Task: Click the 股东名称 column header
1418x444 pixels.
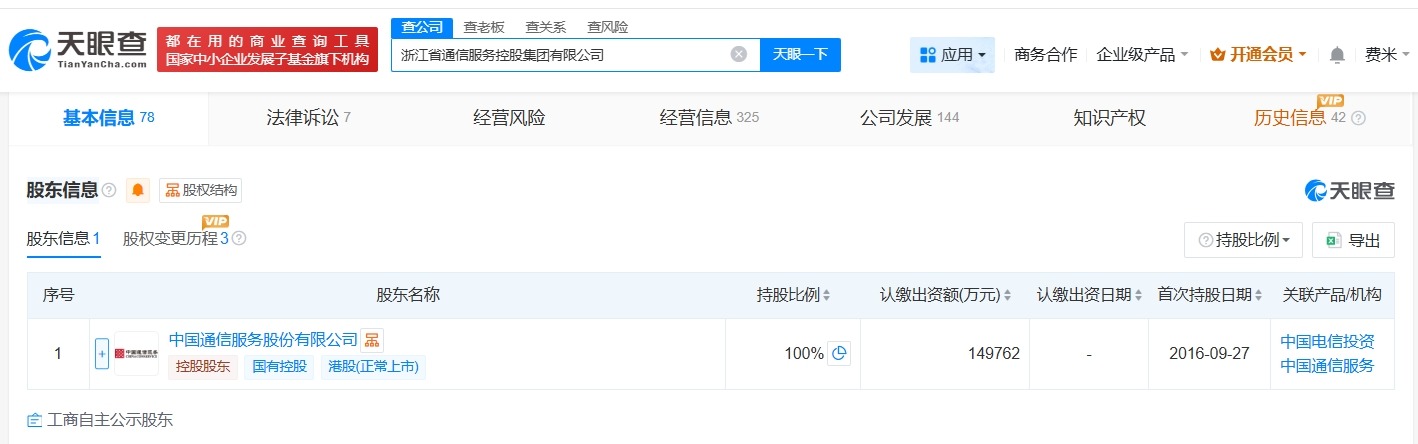Action: pos(408,295)
